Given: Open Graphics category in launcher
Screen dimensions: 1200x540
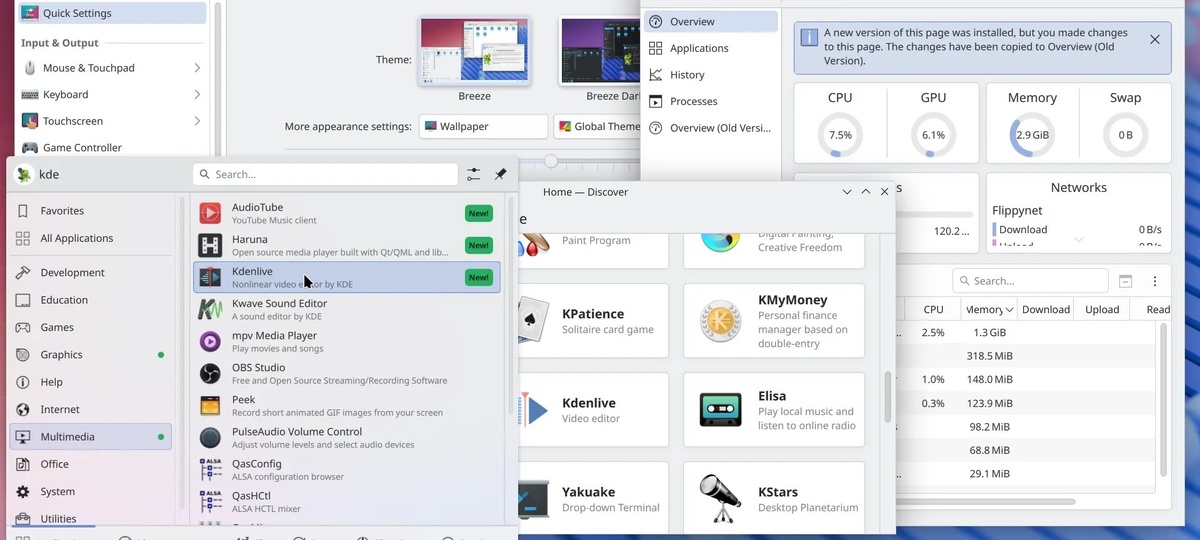Looking at the screenshot, I should pyautogui.click(x=92, y=354).
